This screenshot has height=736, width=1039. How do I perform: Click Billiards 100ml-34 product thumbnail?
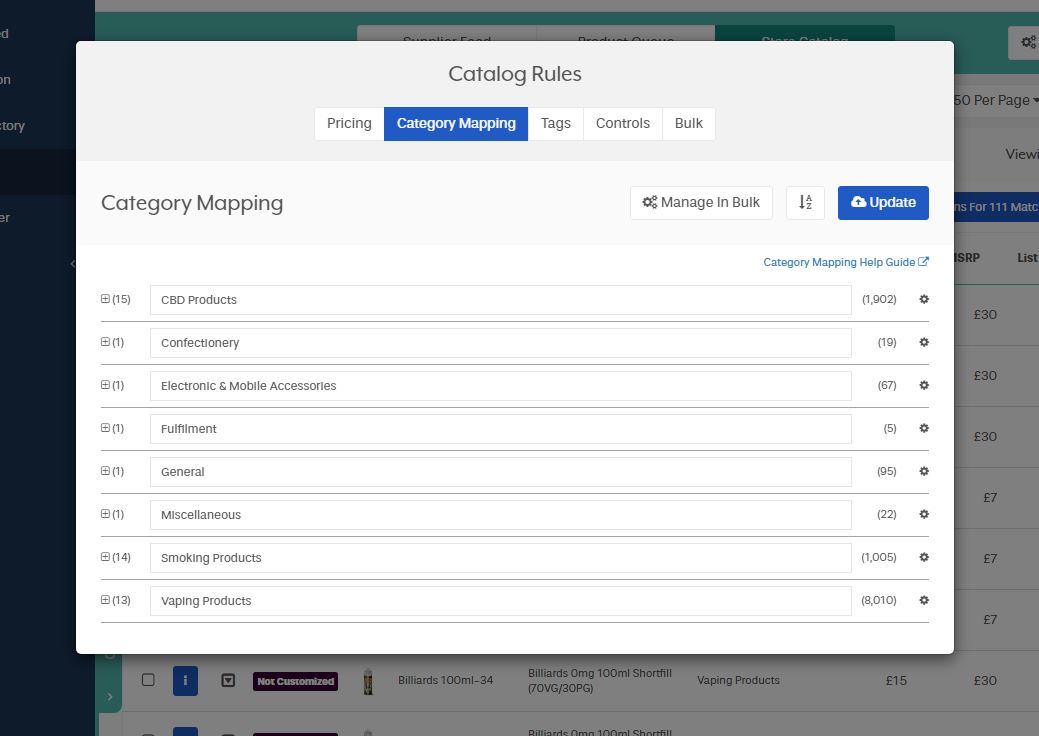(x=368, y=681)
